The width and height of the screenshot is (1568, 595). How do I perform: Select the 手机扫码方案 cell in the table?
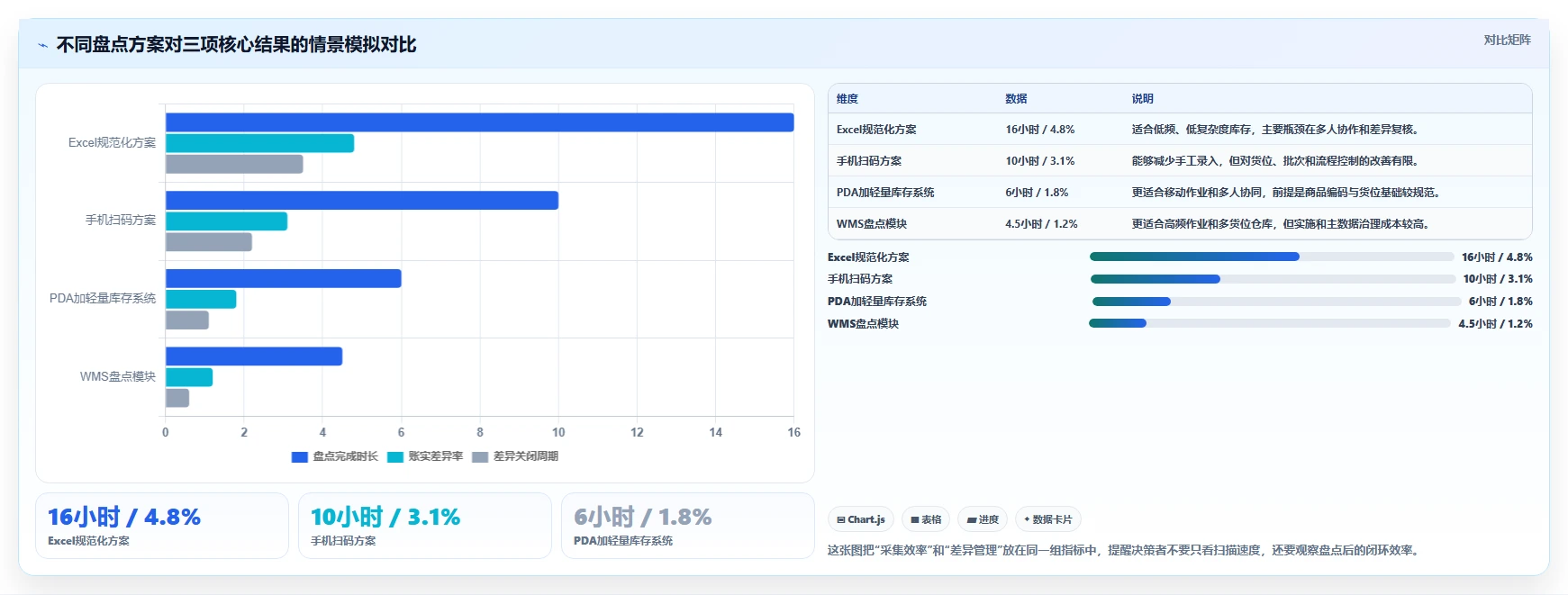(x=869, y=161)
